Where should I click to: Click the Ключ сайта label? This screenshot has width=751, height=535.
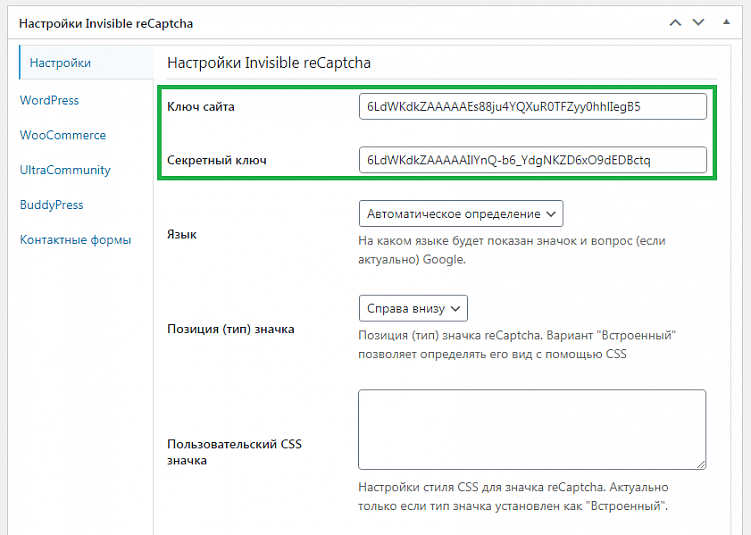tap(201, 107)
